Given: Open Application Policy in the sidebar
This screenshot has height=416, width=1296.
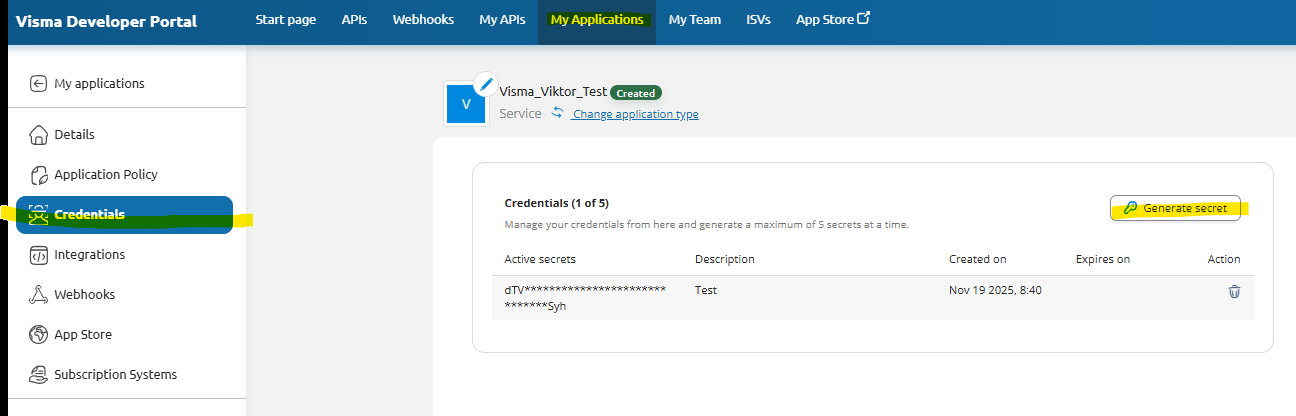Looking at the screenshot, I should (x=106, y=174).
